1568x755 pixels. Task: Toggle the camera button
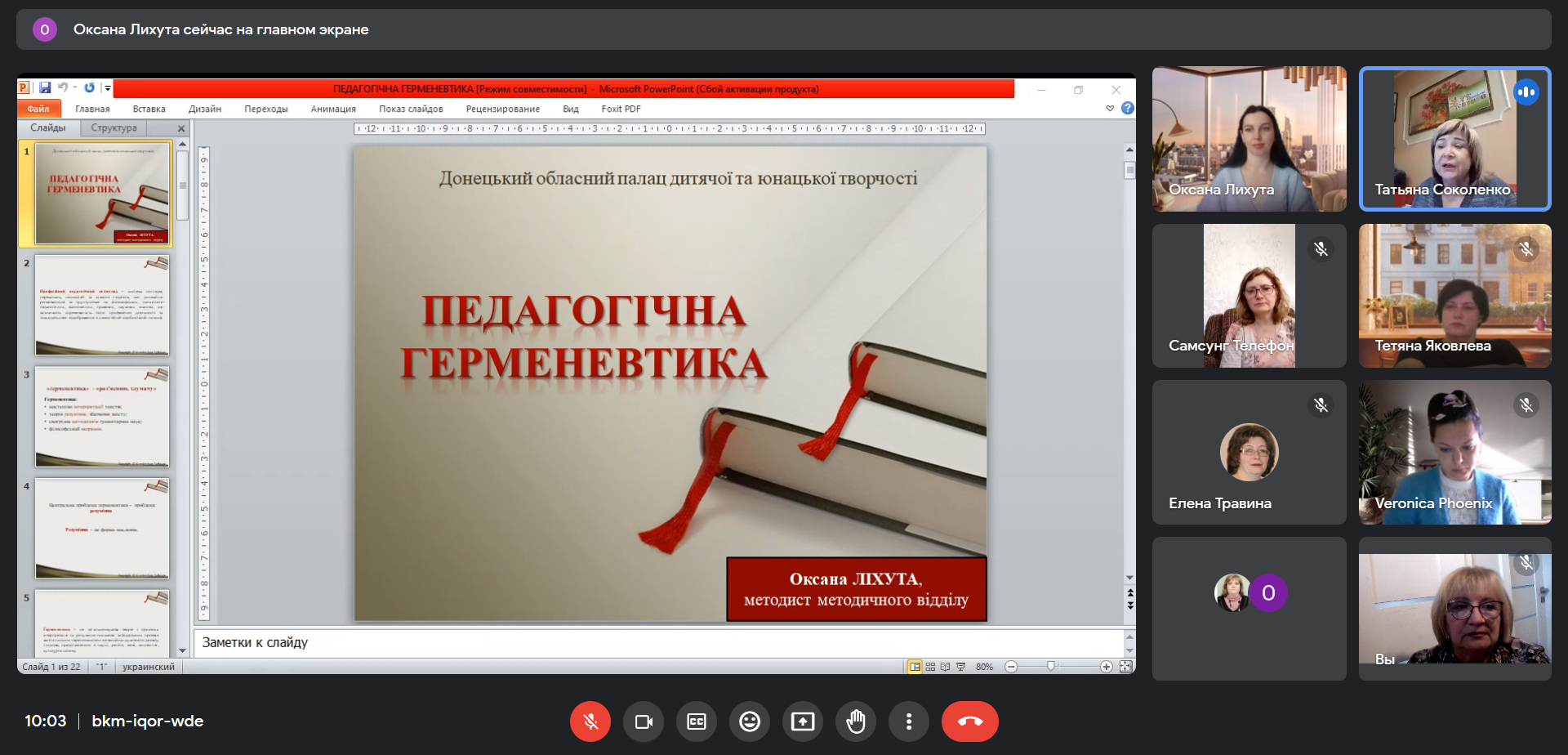[644, 721]
